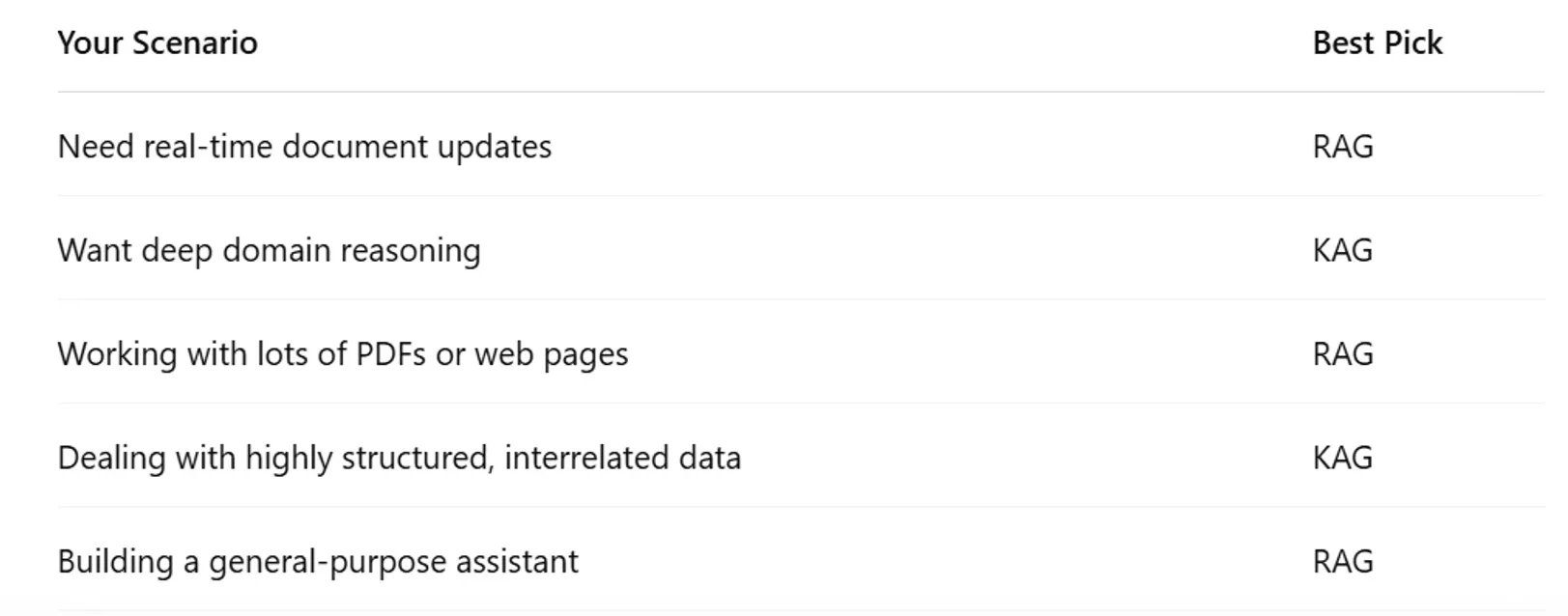Click the word 'structured,' in fourth row
The width and height of the screenshot is (1568, 616).
[416, 458]
